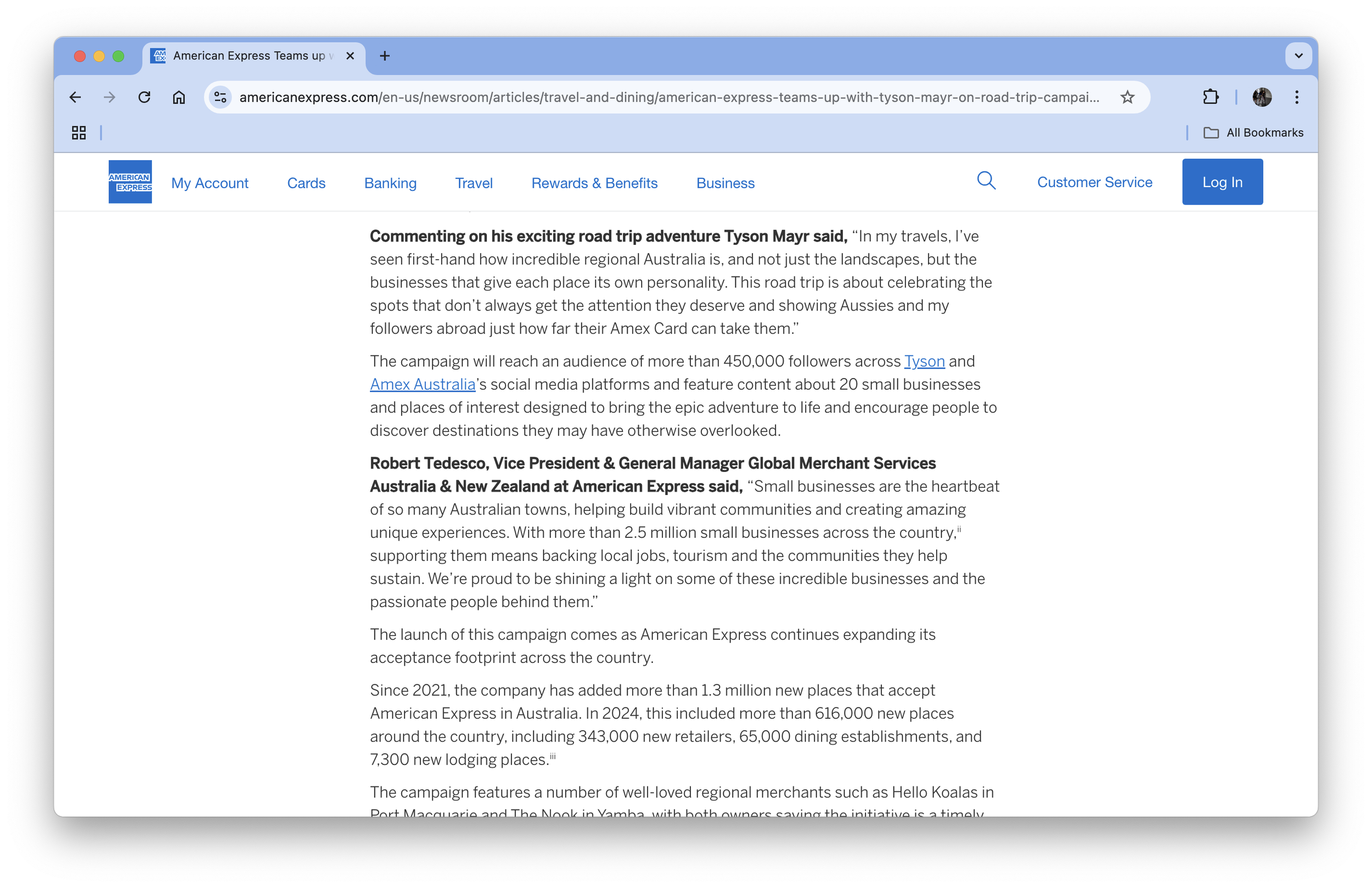The height and width of the screenshot is (888, 1372).
Task: Open the My Account menu
Action: (x=210, y=183)
